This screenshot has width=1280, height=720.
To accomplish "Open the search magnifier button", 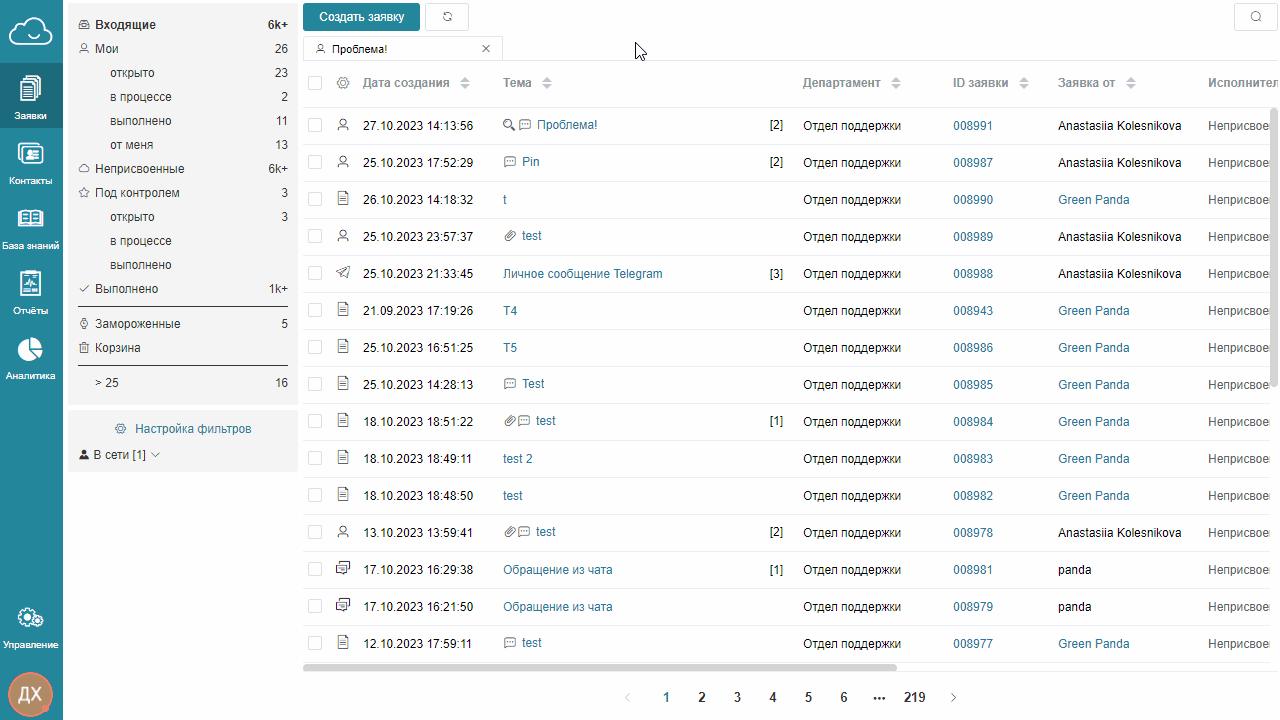I will point(1256,16).
